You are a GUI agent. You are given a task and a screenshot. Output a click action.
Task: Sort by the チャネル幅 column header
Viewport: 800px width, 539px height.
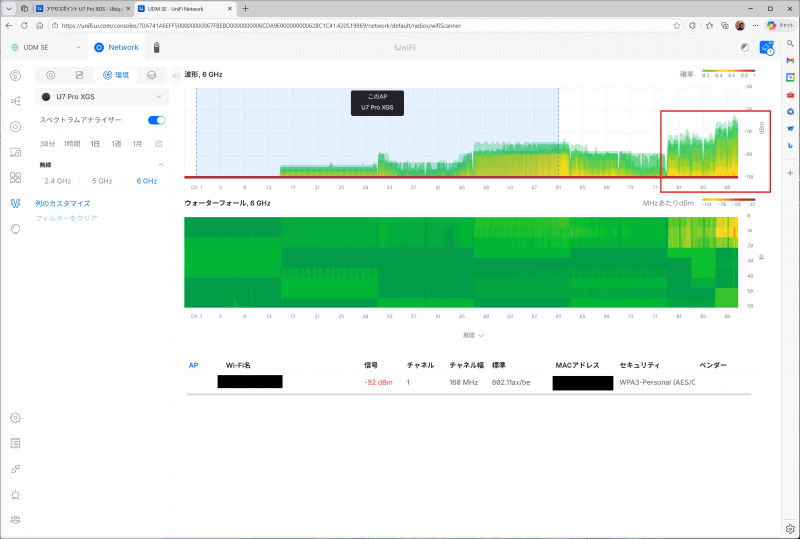coord(466,365)
